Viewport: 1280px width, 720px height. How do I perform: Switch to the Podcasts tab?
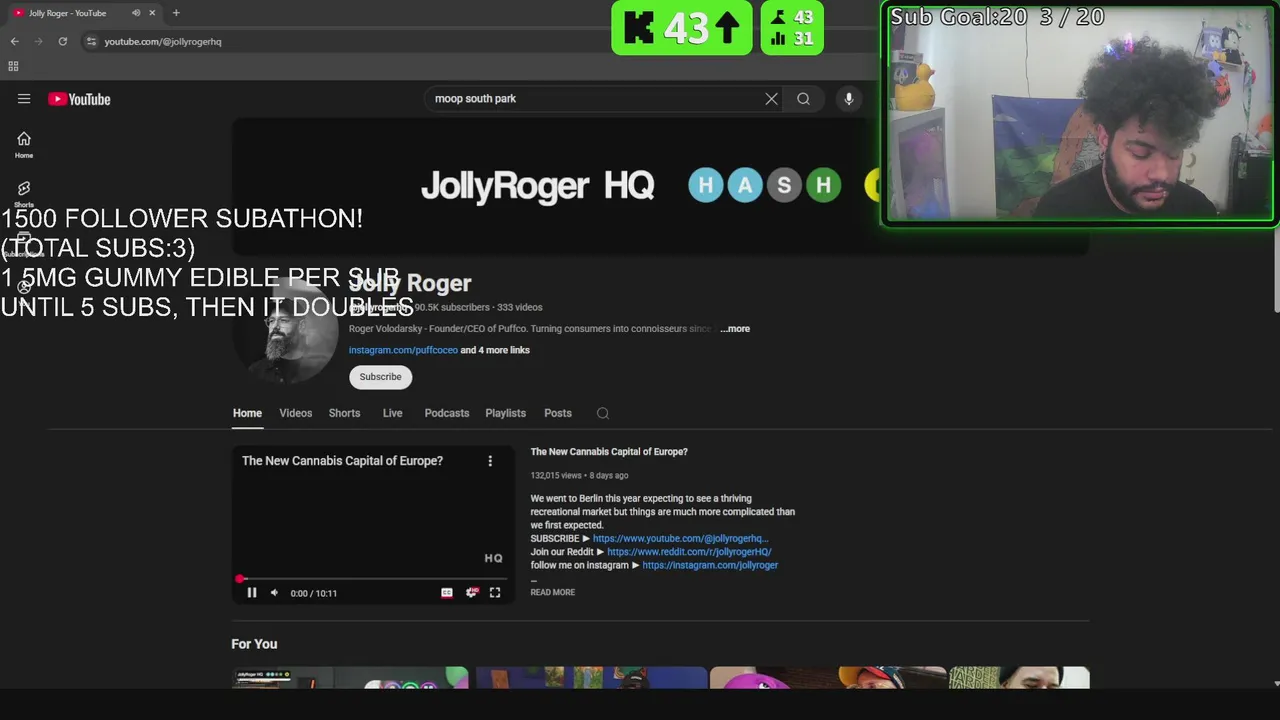(446, 413)
